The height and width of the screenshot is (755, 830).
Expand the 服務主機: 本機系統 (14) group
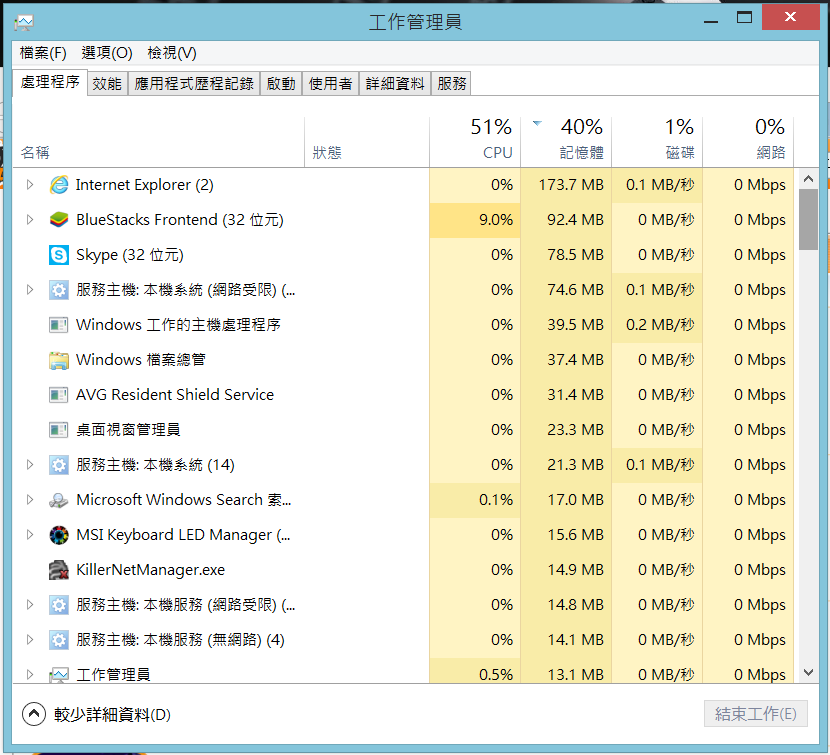coord(30,465)
